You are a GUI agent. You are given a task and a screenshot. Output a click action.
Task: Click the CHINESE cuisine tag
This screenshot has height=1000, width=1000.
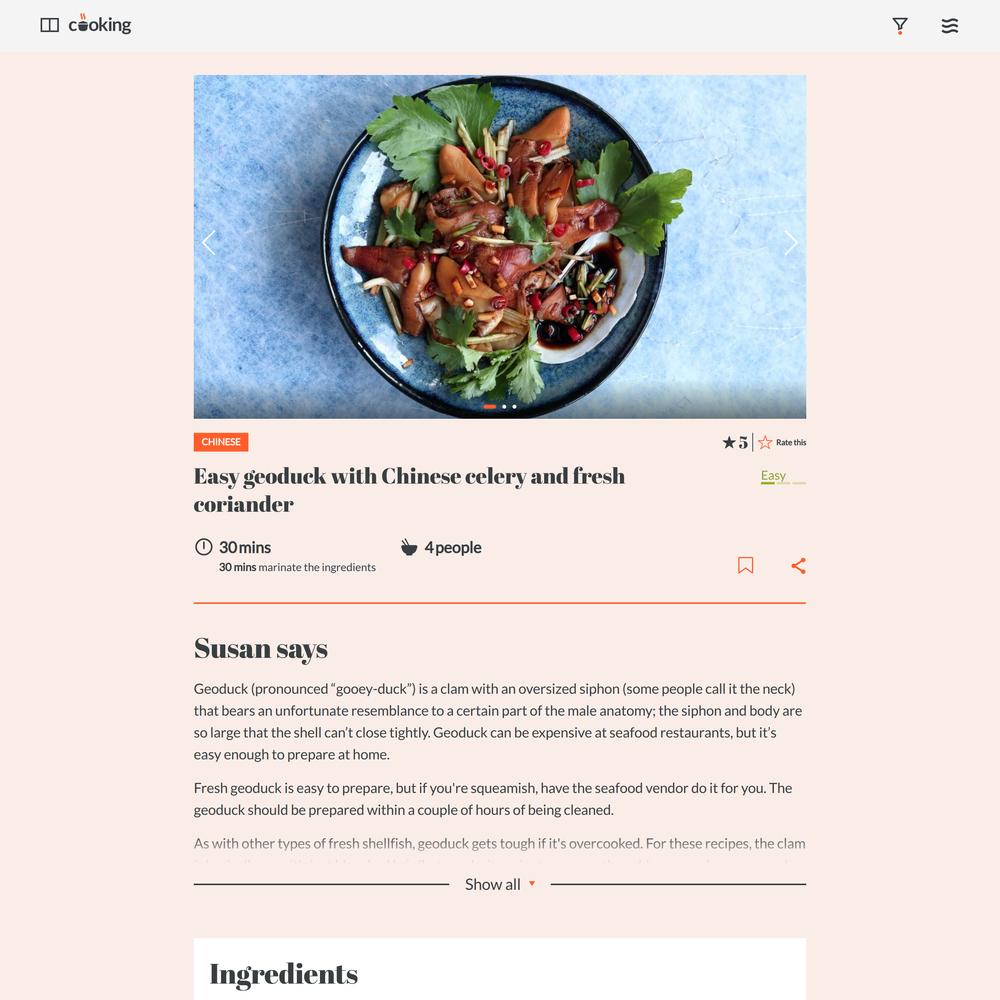(x=221, y=442)
